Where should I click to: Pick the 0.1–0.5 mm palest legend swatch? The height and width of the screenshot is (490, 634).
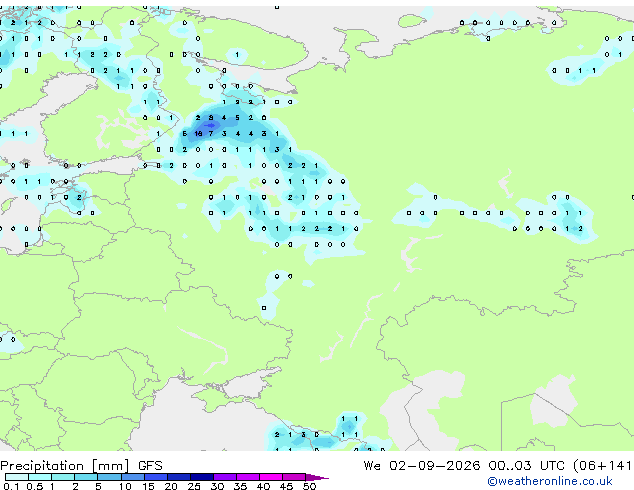[17, 477]
